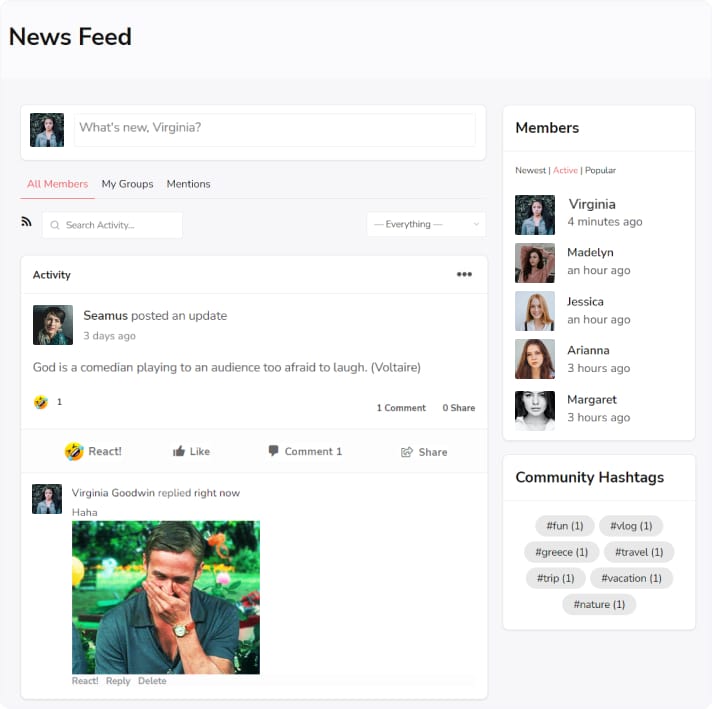Click the Share button on Seamus's post

[424, 452]
